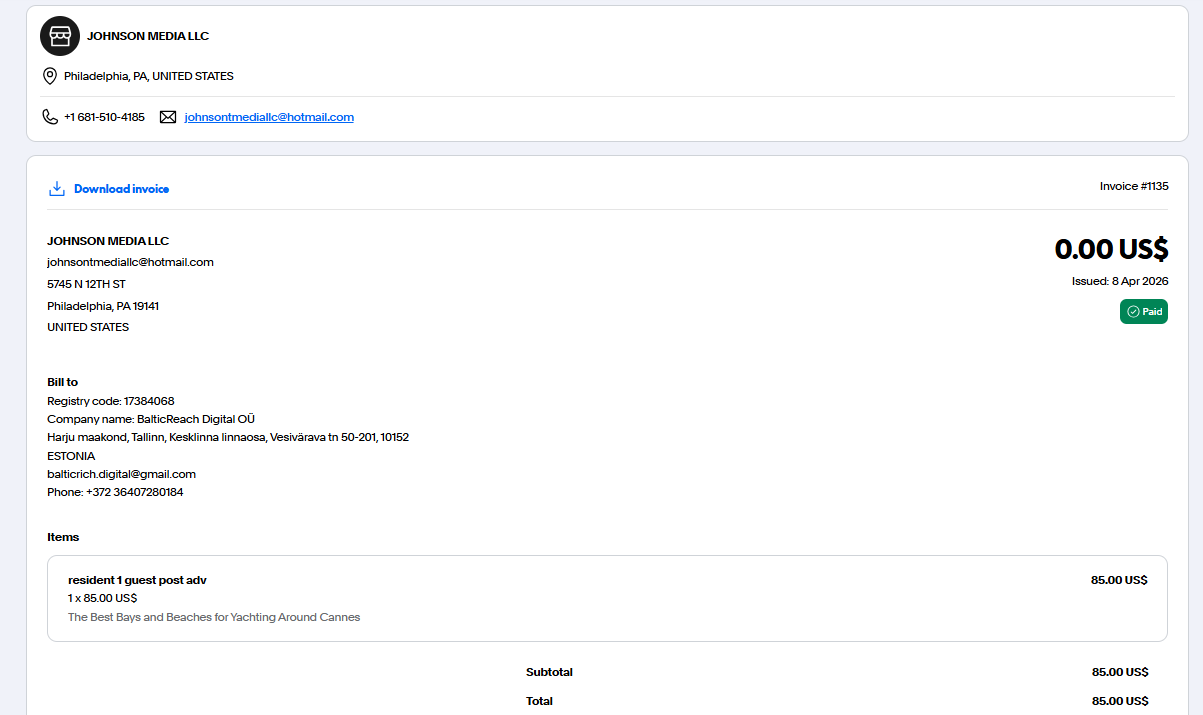
Task: Click the envelope email icon
Action: pyautogui.click(x=168, y=117)
